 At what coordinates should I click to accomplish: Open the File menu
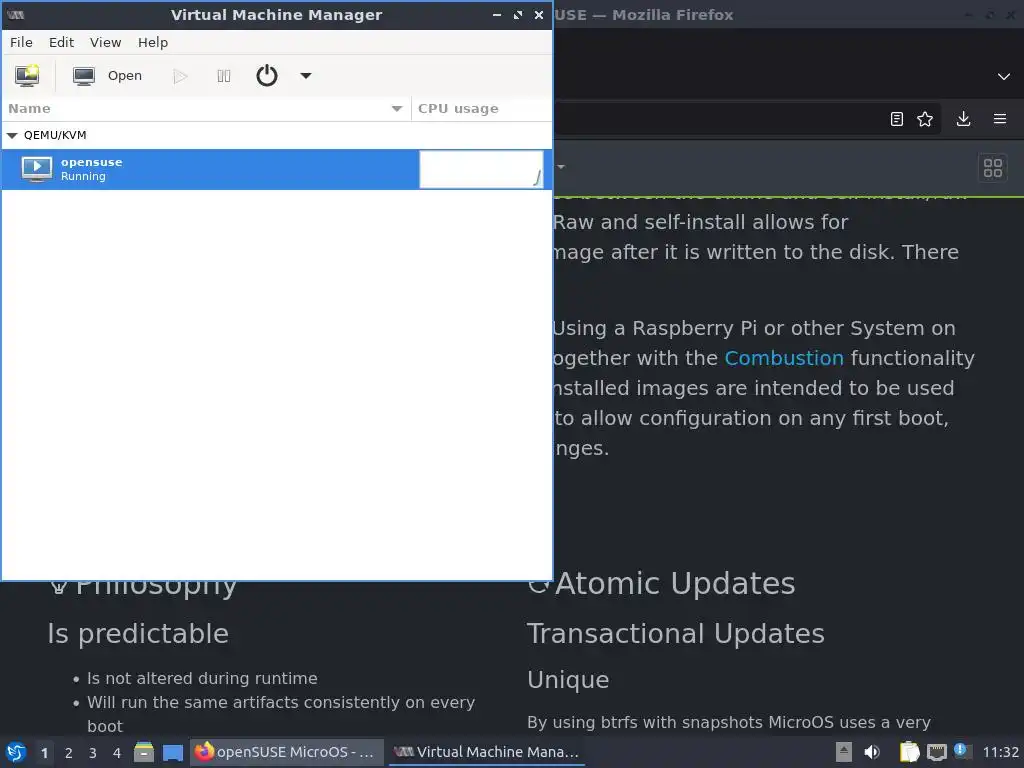point(21,42)
